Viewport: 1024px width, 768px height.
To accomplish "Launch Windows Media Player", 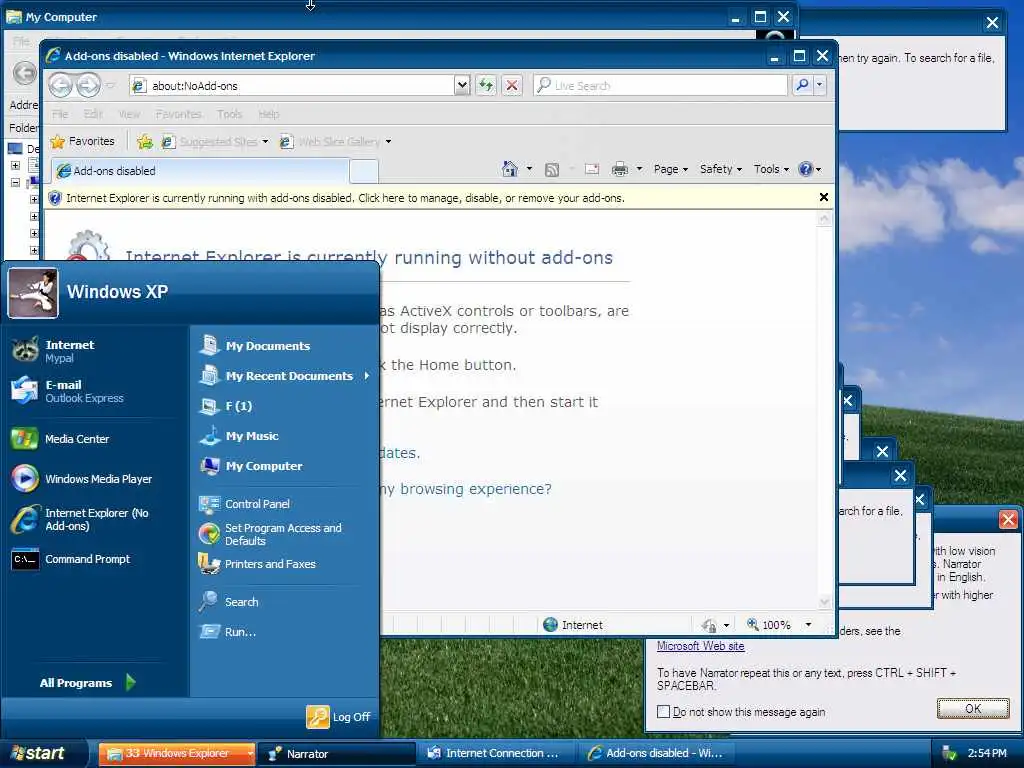I will 82,479.
